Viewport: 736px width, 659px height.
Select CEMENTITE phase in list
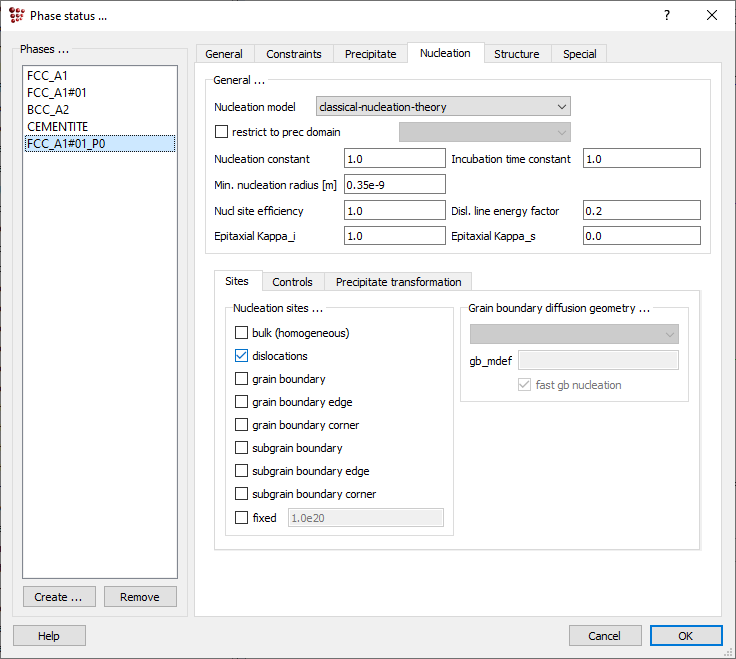click(100, 127)
